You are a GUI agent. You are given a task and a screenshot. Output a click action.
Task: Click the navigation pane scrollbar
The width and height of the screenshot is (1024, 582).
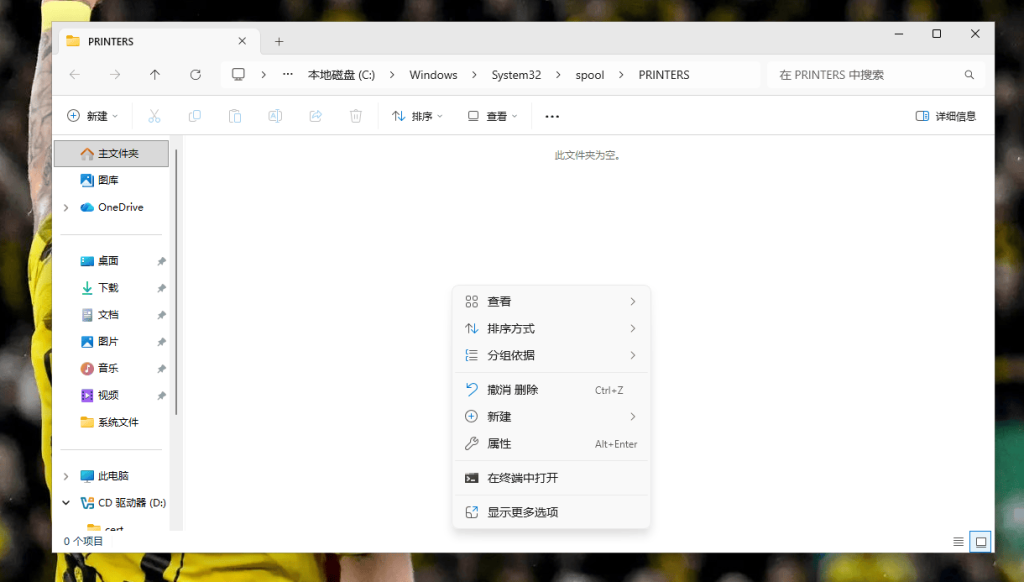pyautogui.click(x=176, y=282)
